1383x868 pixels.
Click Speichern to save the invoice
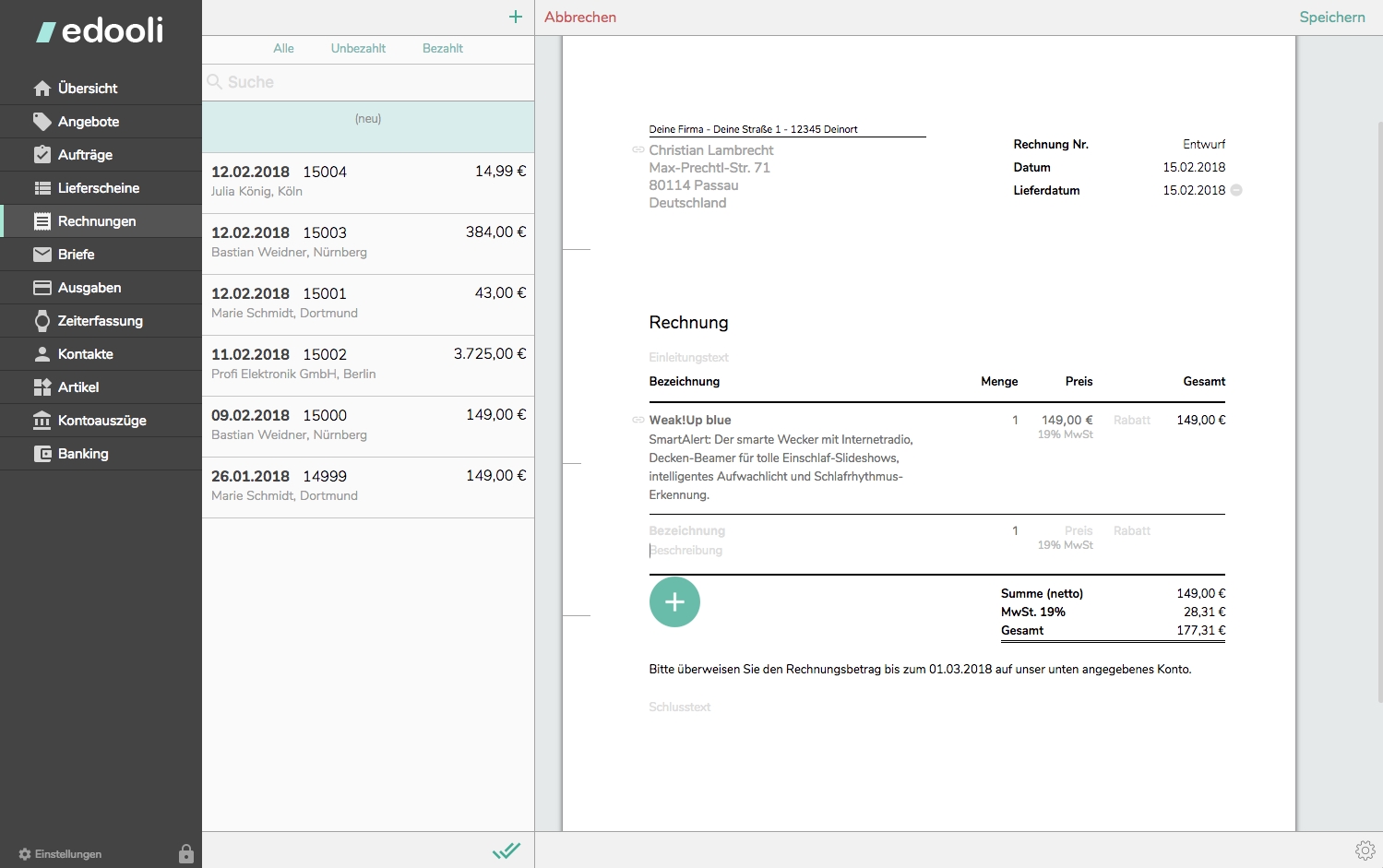click(x=1332, y=17)
